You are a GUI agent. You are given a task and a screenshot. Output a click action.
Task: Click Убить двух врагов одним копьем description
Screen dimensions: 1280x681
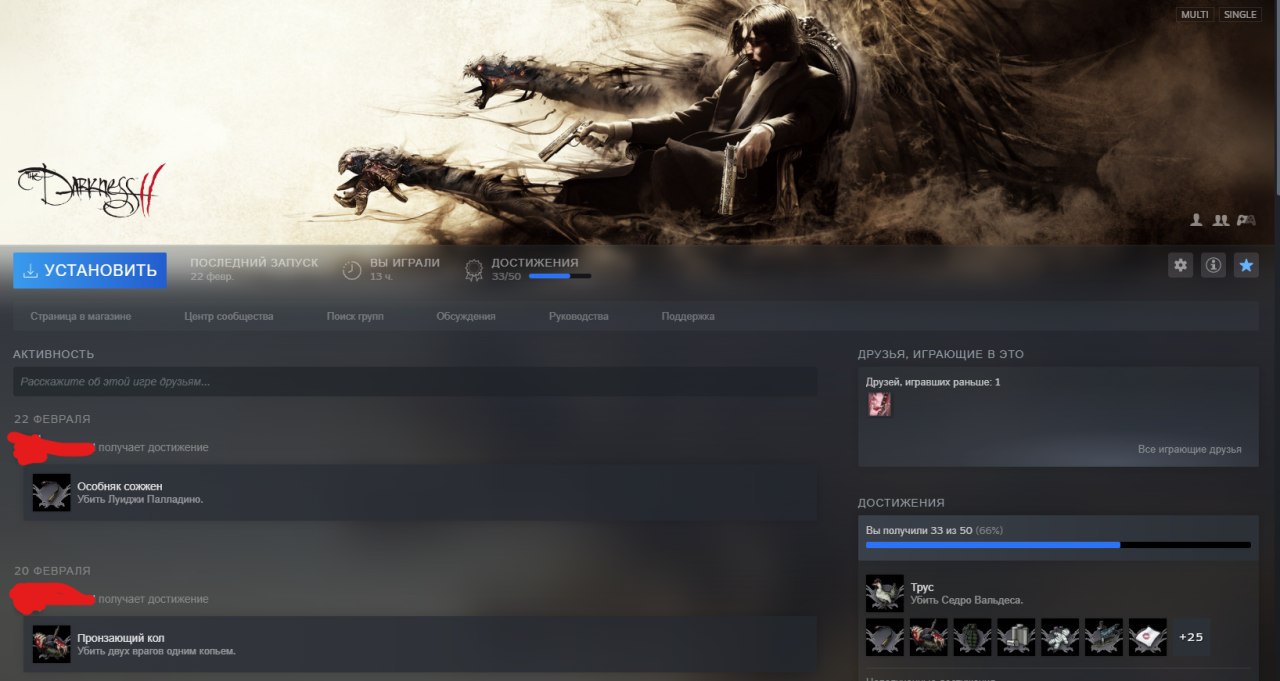156,651
